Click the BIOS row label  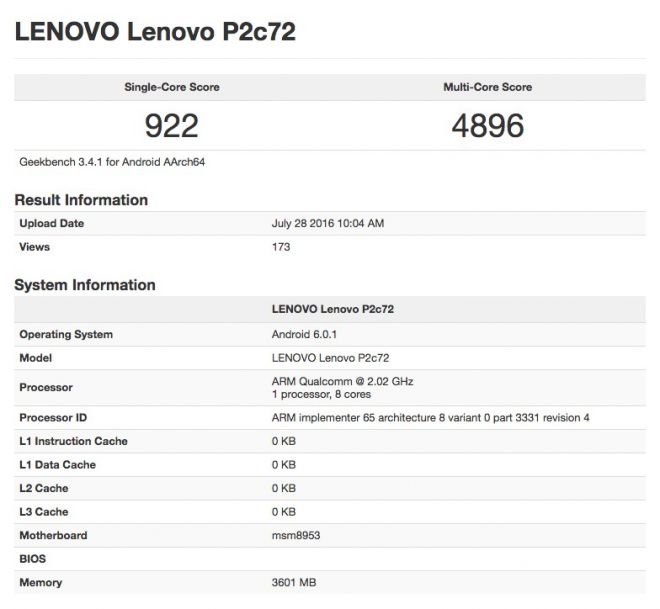32,559
